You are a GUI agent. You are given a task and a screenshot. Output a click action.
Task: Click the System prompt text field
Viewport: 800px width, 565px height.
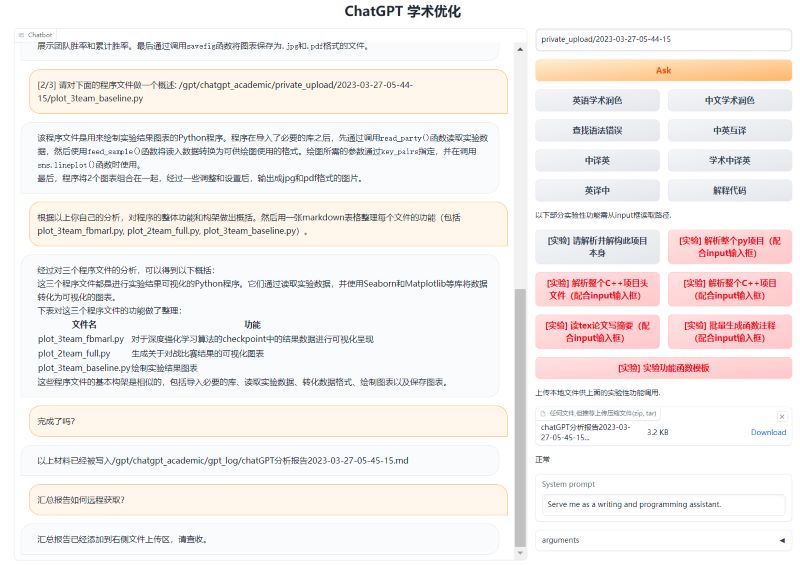[663, 504]
